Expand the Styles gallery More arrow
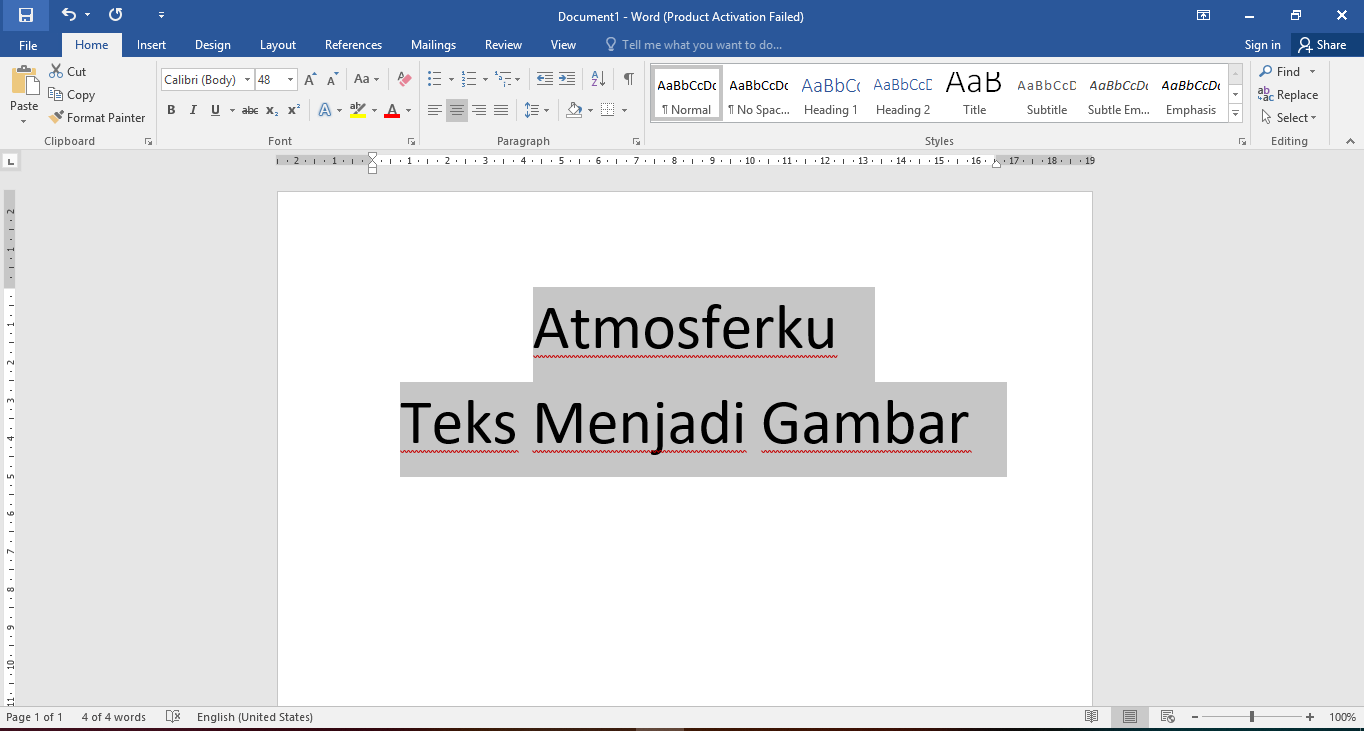Viewport: 1364px width, 731px height. pyautogui.click(x=1236, y=114)
